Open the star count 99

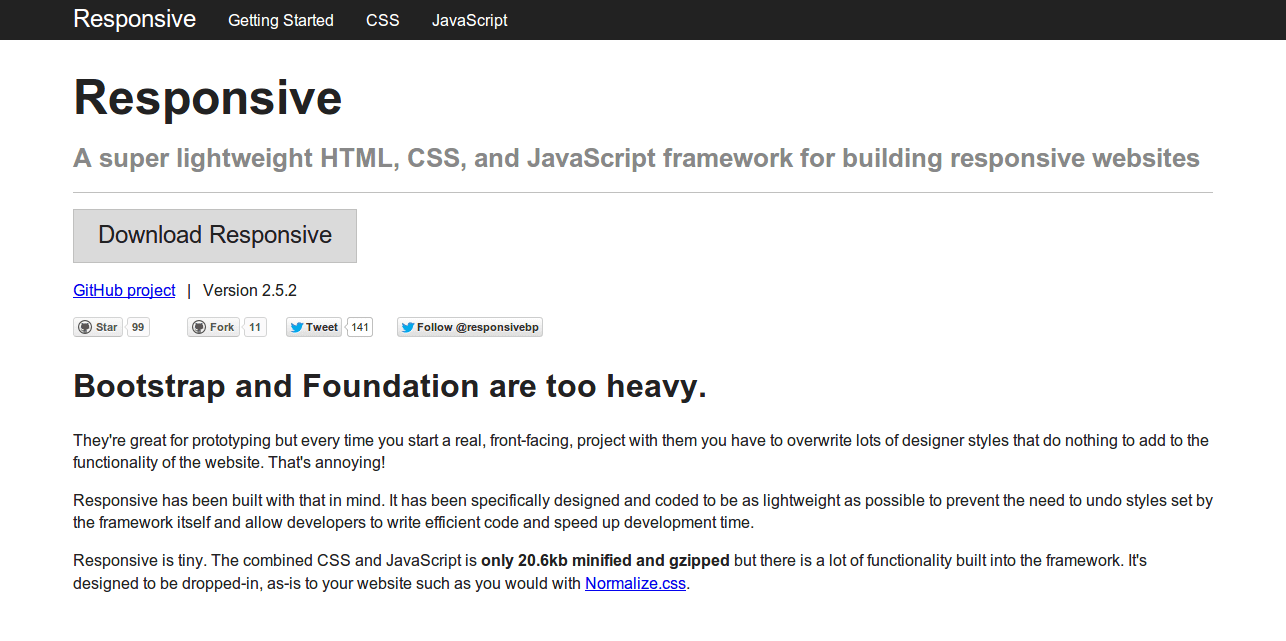tap(138, 327)
